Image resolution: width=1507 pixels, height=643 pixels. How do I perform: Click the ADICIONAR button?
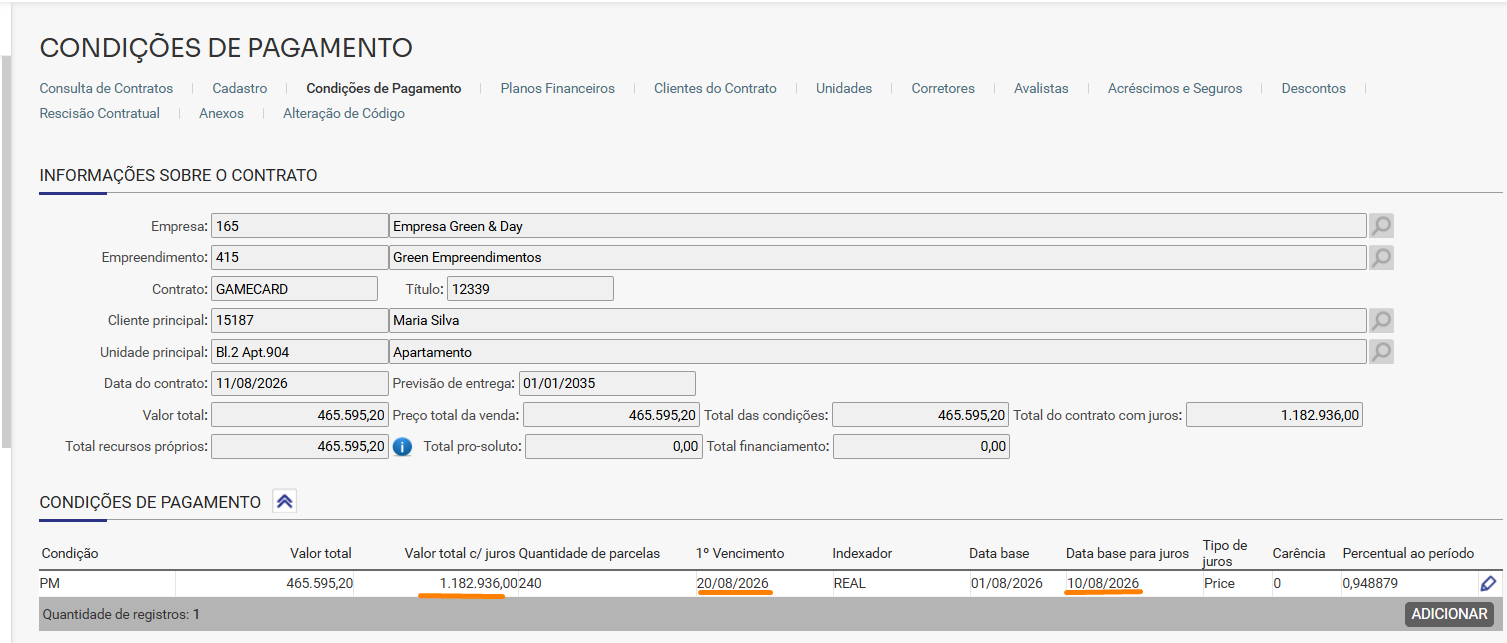click(x=1450, y=614)
